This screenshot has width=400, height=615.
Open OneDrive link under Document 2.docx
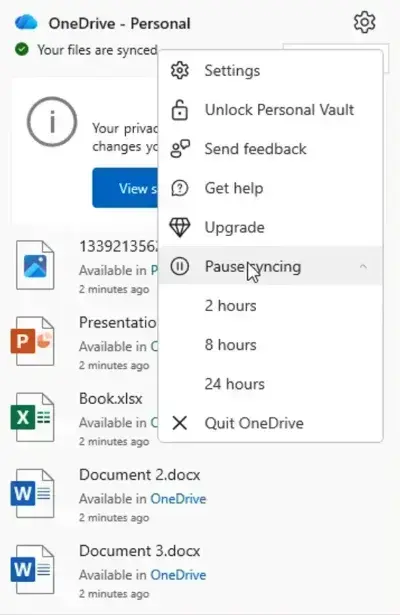click(178, 499)
